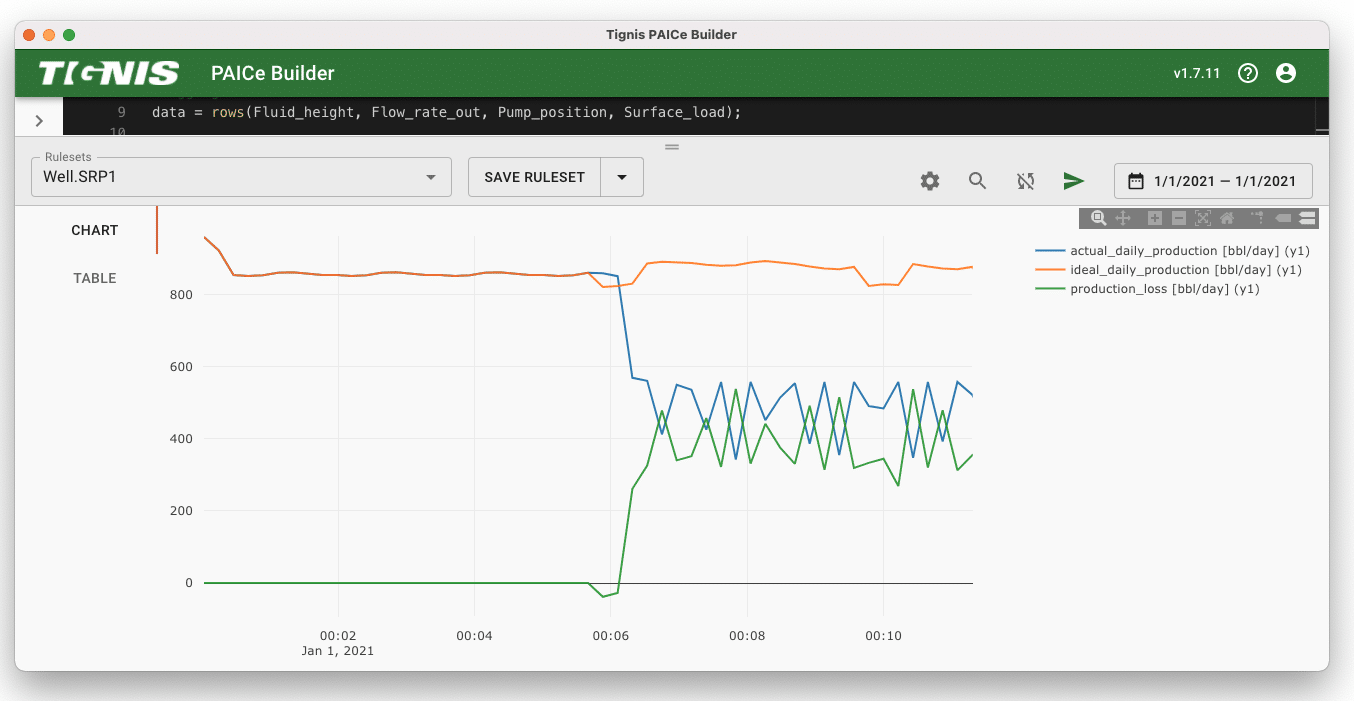Toggle spike lines on the chart
Screen dimensions: 1354x701
click(1257, 218)
